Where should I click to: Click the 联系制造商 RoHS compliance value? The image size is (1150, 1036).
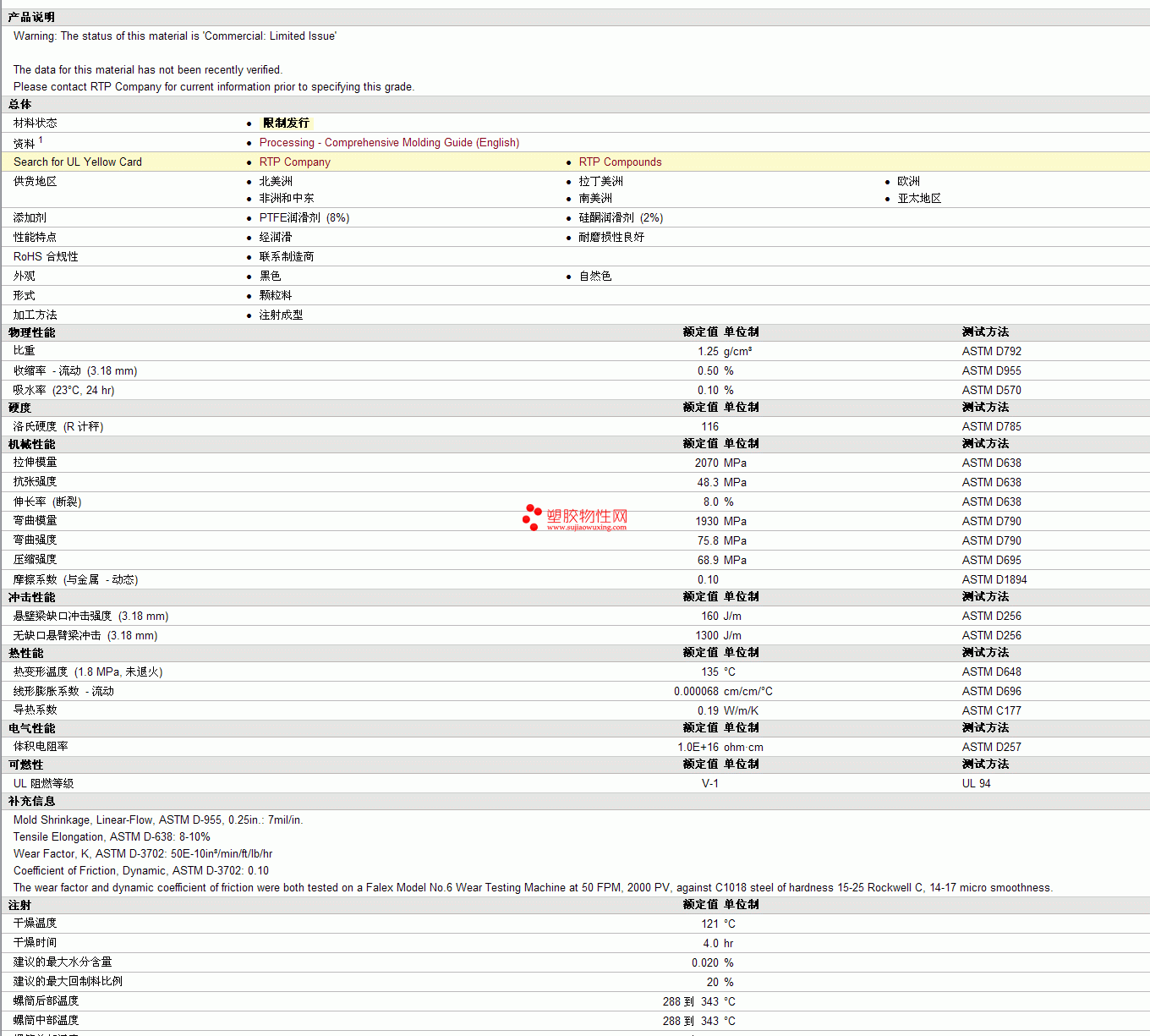pyautogui.click(x=287, y=257)
